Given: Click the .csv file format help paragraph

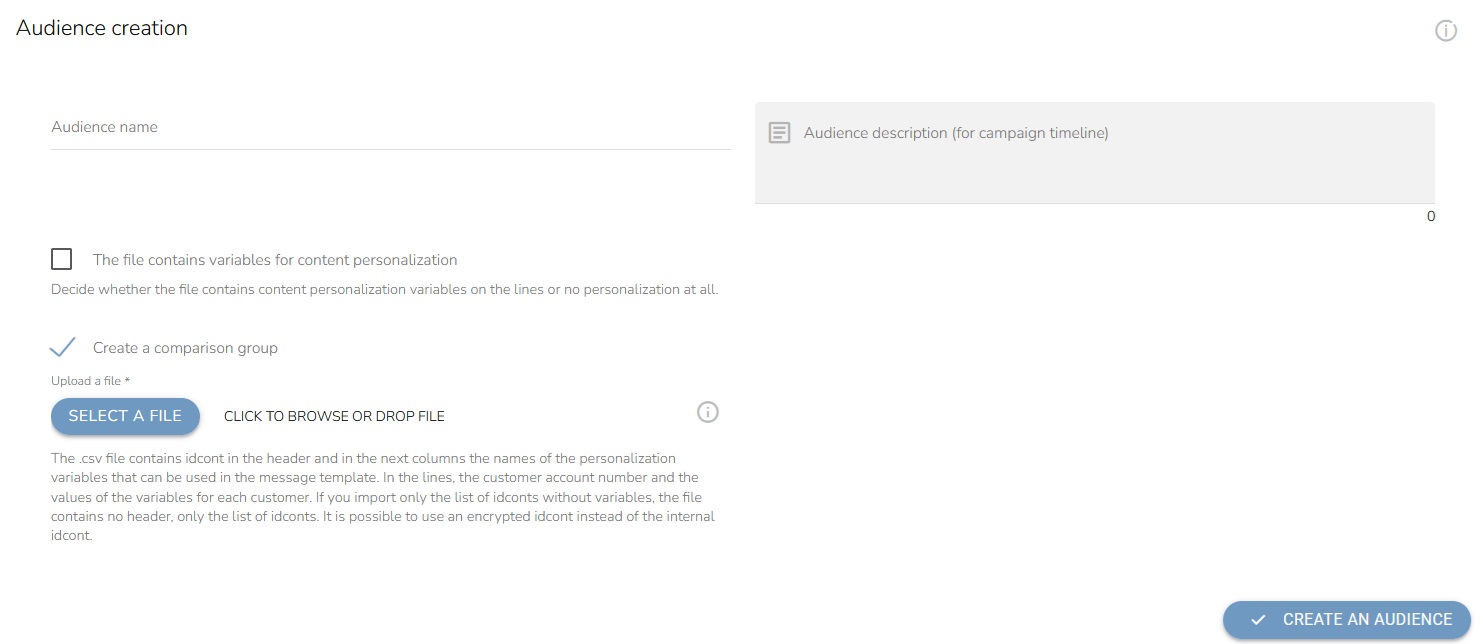Looking at the screenshot, I should click(x=383, y=497).
